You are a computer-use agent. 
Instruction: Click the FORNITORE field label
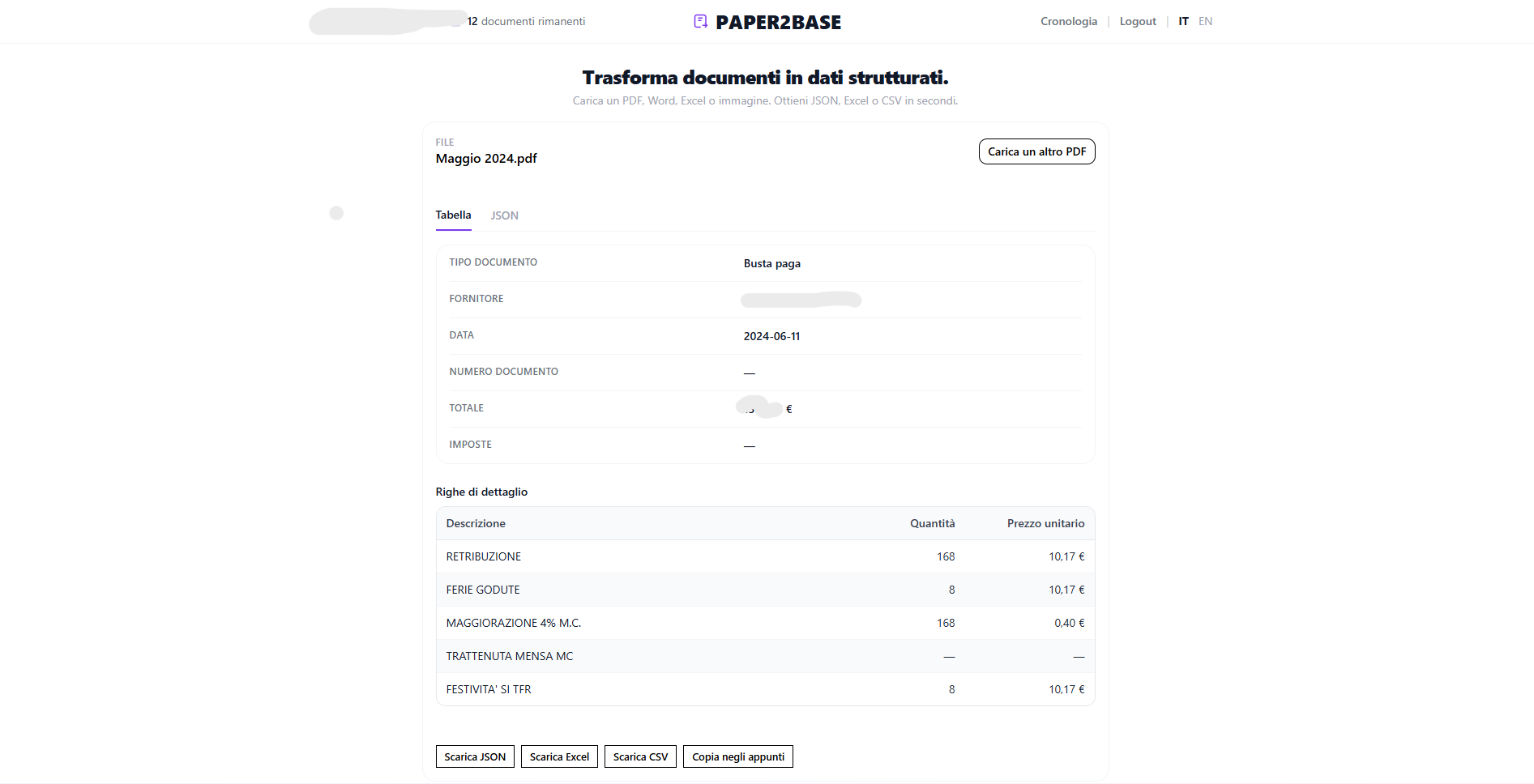coord(476,299)
